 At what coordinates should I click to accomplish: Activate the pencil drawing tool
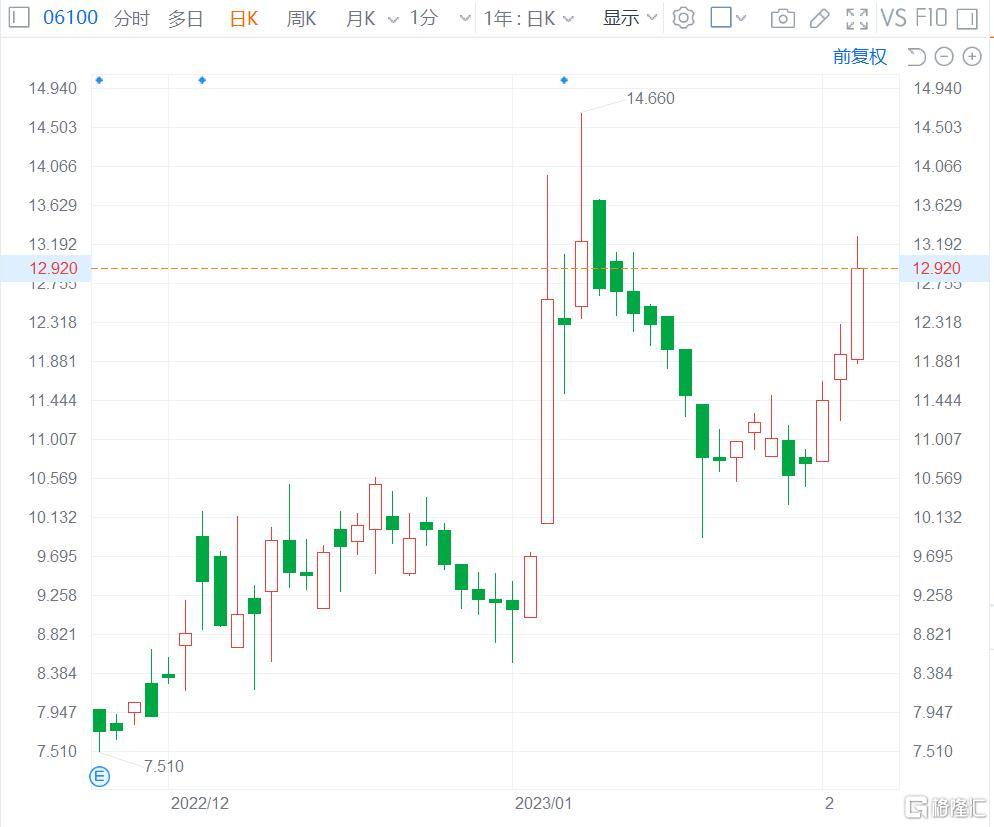click(820, 18)
